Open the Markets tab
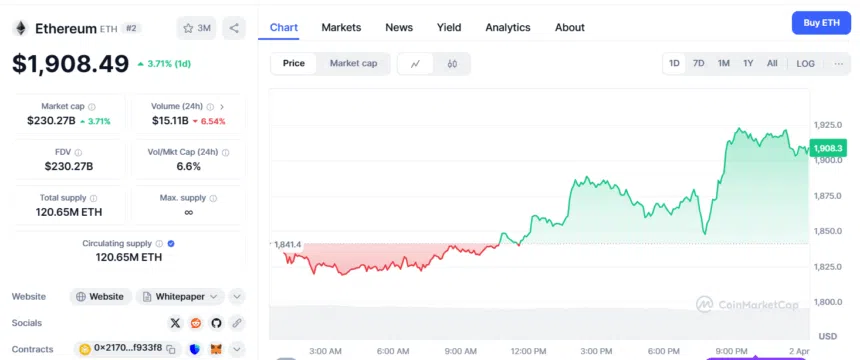The width and height of the screenshot is (860, 360). 341,27
